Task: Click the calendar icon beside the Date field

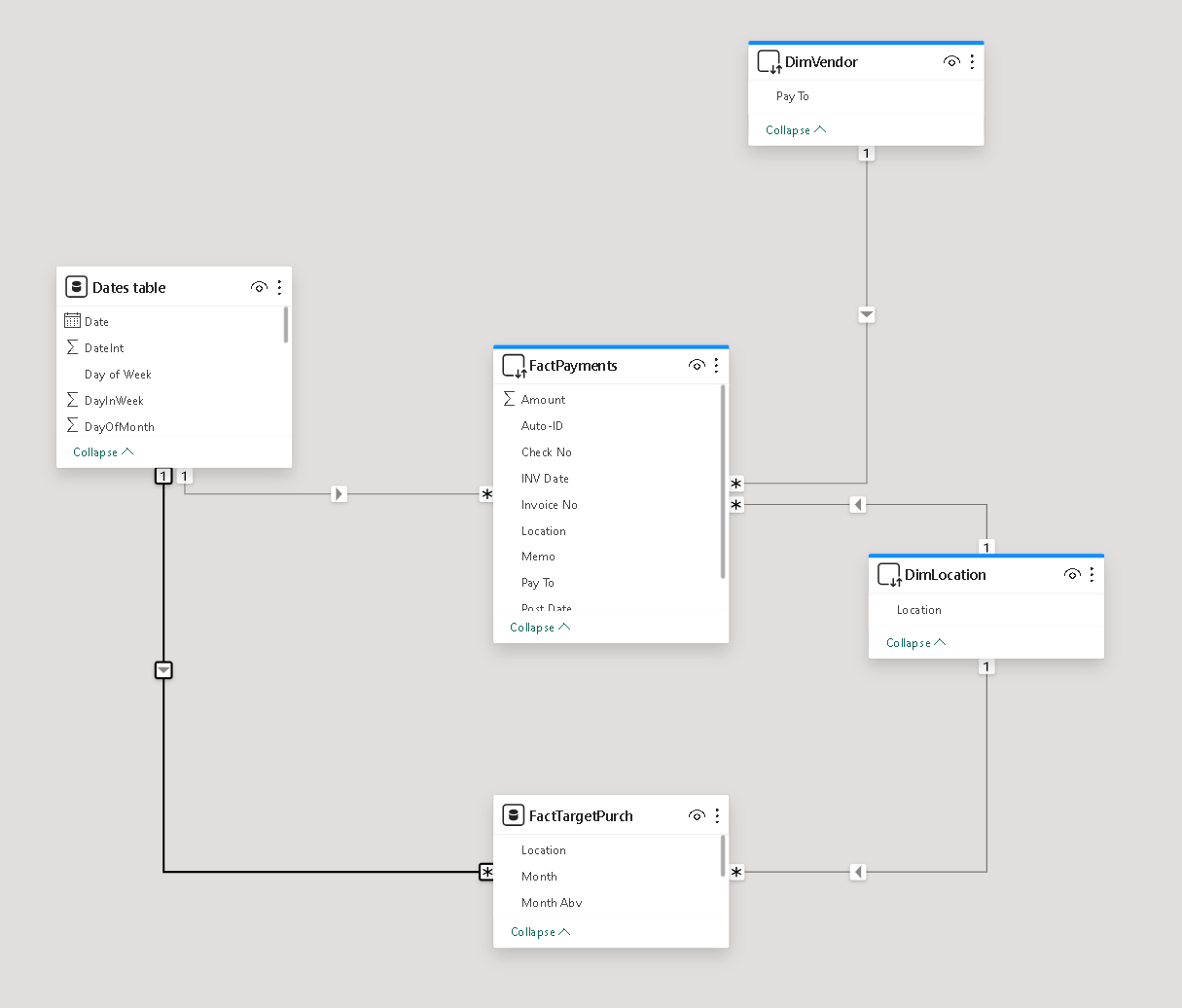Action: click(x=72, y=321)
